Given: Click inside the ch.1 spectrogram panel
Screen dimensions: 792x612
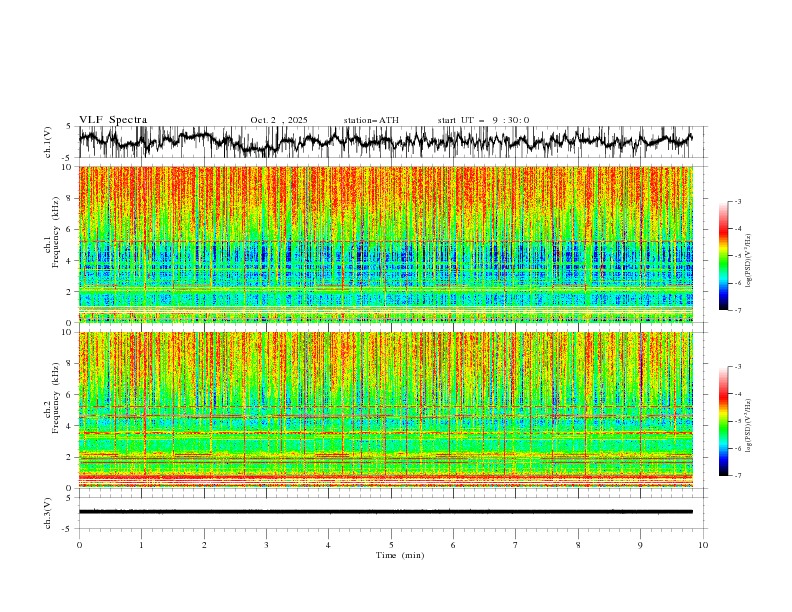Looking at the screenshot, I should click(x=385, y=244).
